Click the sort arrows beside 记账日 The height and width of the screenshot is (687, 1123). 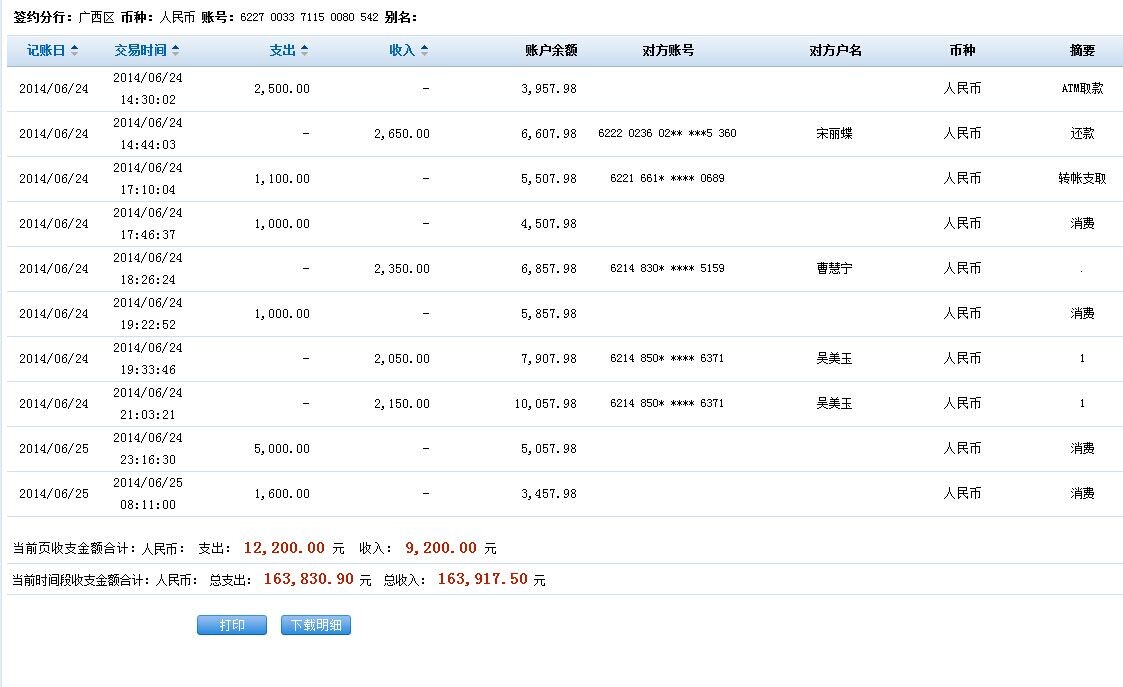[75, 50]
